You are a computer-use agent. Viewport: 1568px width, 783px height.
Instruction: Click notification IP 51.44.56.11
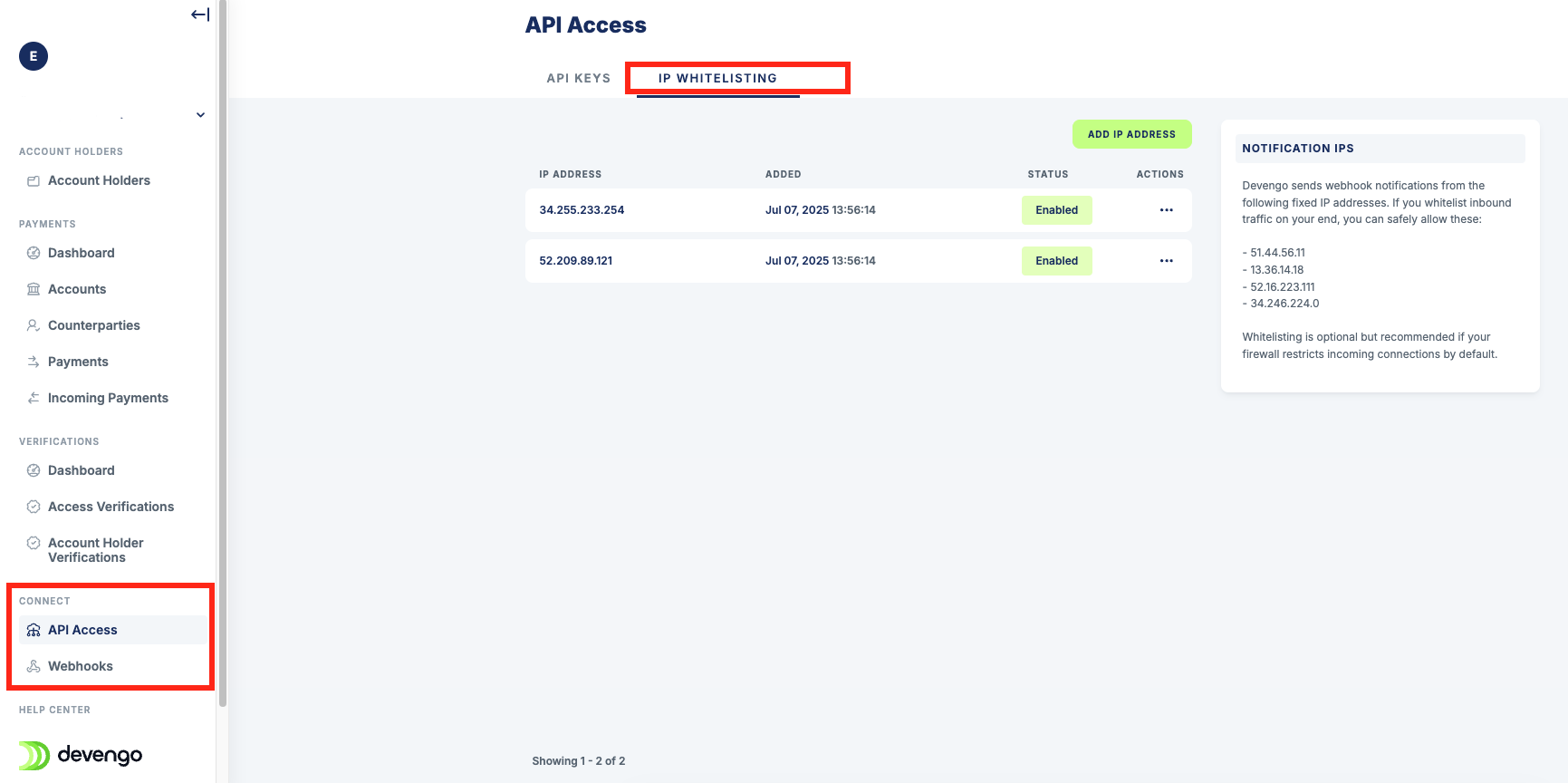click(x=1277, y=253)
